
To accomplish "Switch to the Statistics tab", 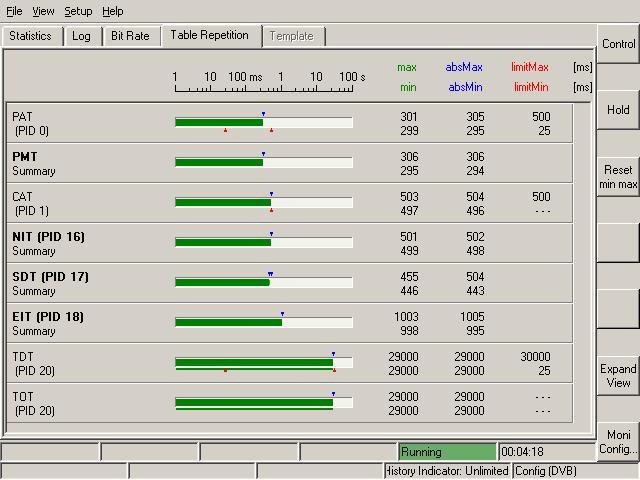I will coord(30,36).
